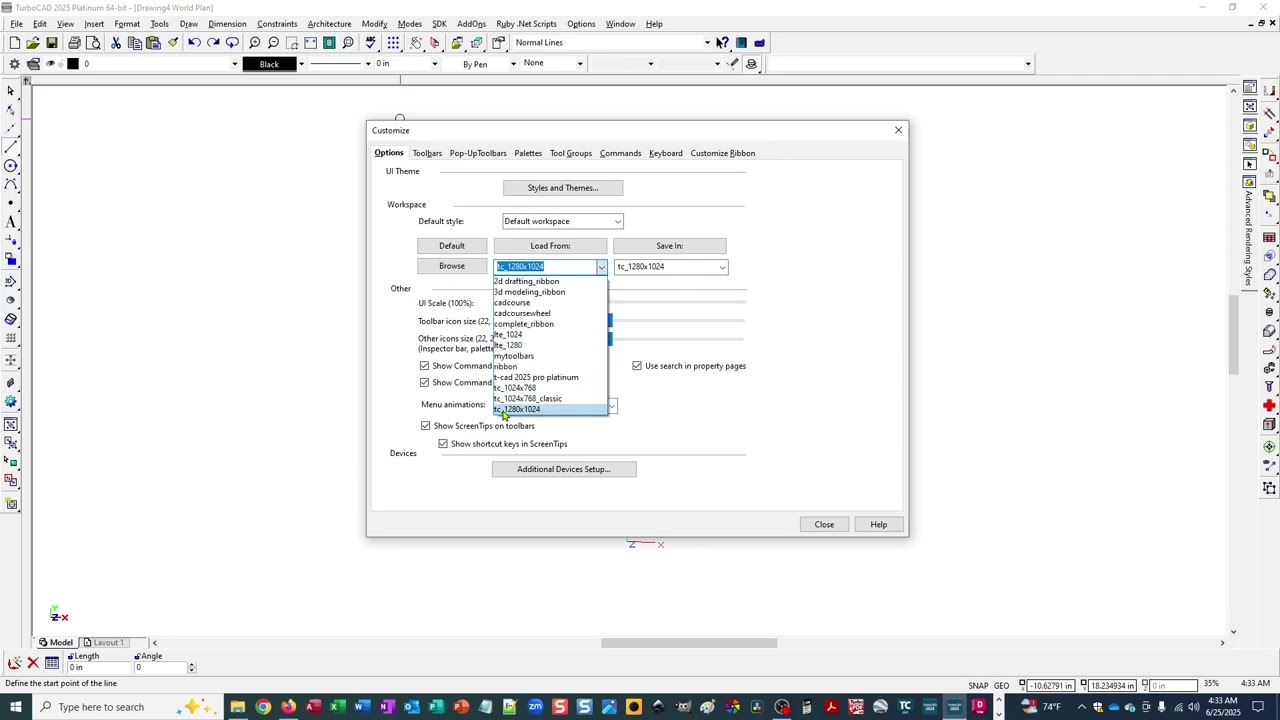The image size is (1280, 720).
Task: Click the Open file folder icon
Action: coord(33,43)
